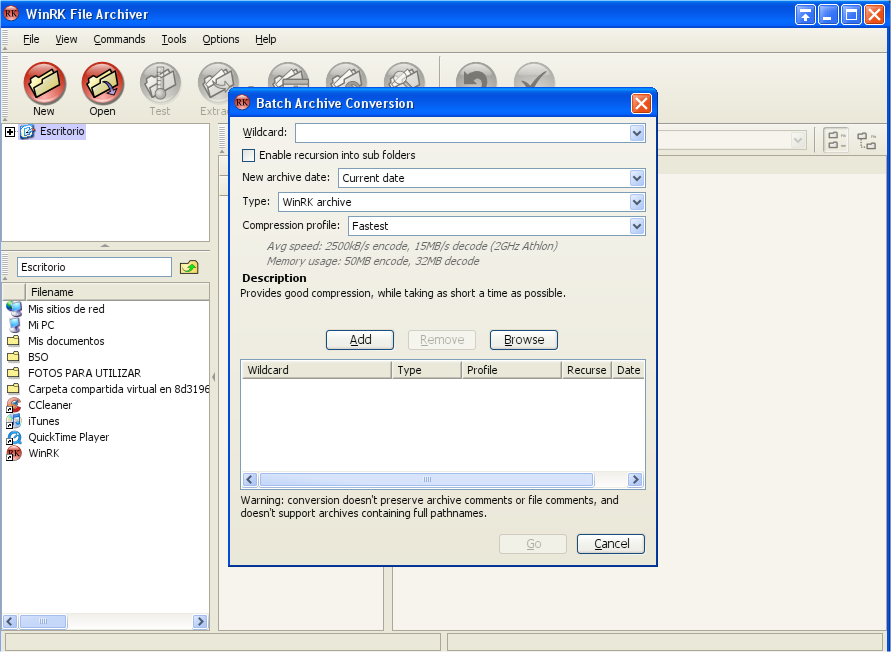Click the Mi PC computer icon
This screenshot has width=891, height=652.
[x=14, y=325]
